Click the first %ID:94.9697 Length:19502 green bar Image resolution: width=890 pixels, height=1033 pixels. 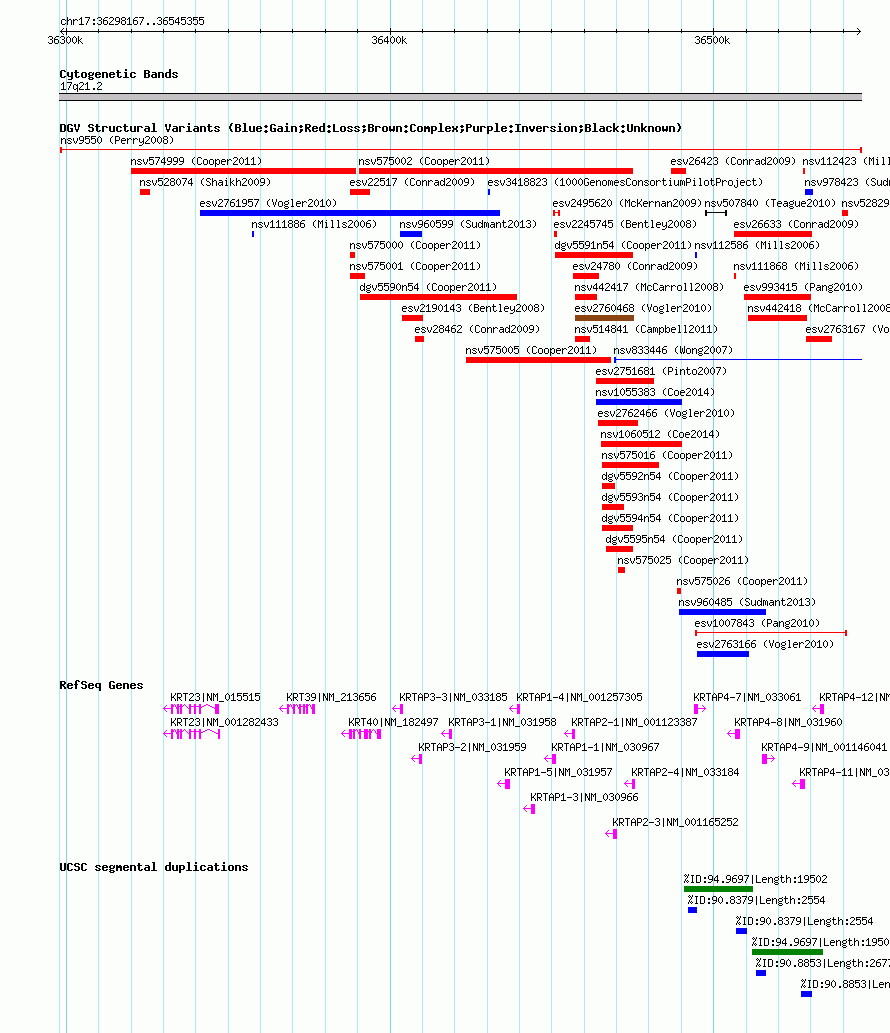tap(718, 889)
